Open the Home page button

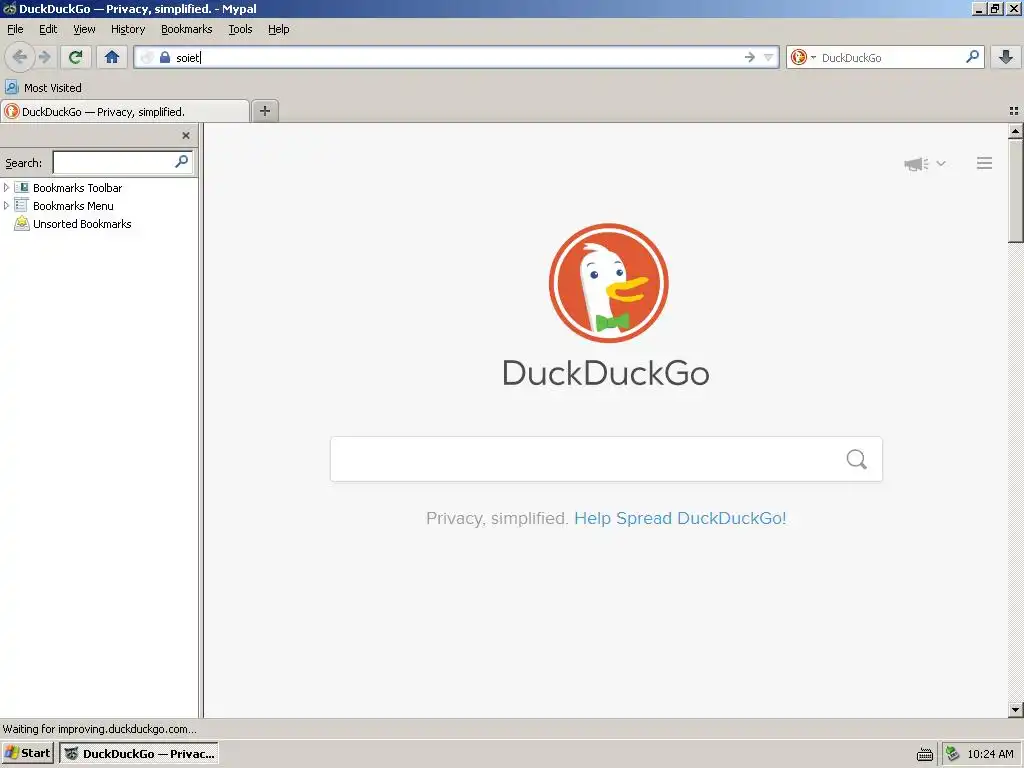(x=112, y=57)
